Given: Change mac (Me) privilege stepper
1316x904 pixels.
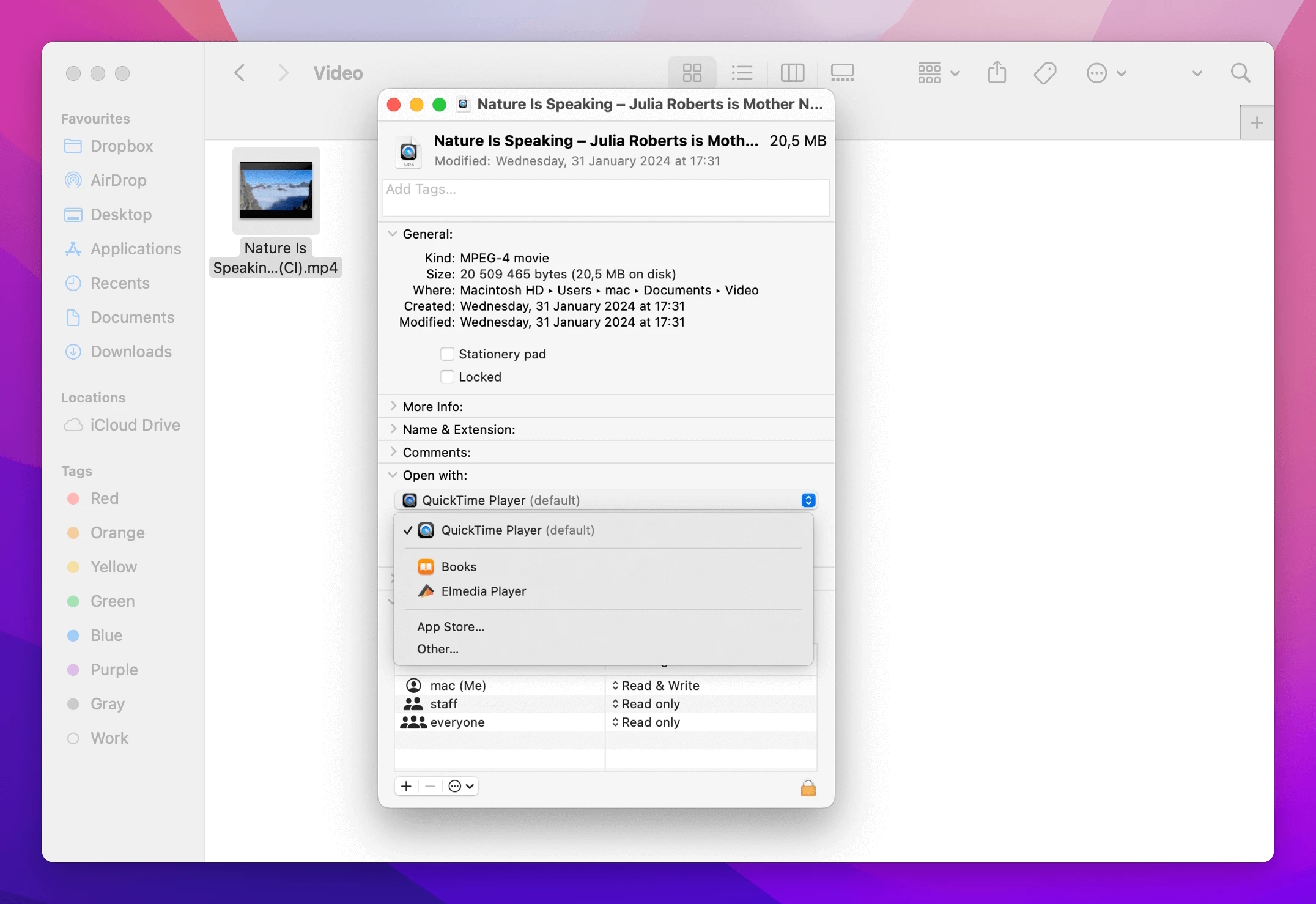Looking at the screenshot, I should point(616,686).
